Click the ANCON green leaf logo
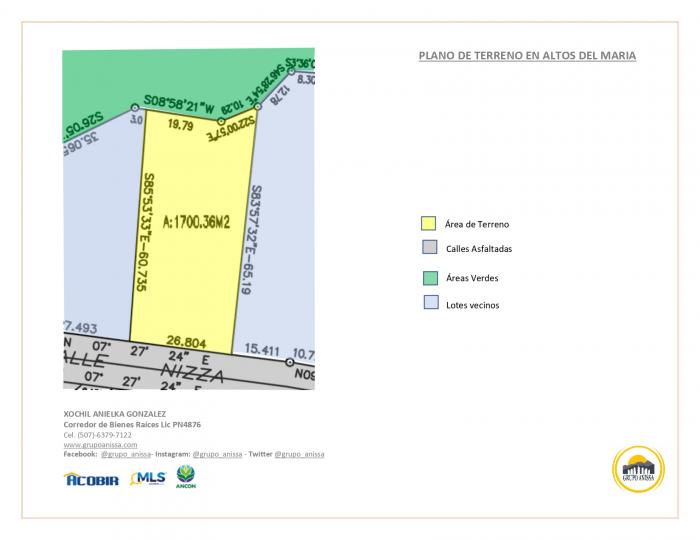This screenshot has width=700, height=540. (186, 476)
